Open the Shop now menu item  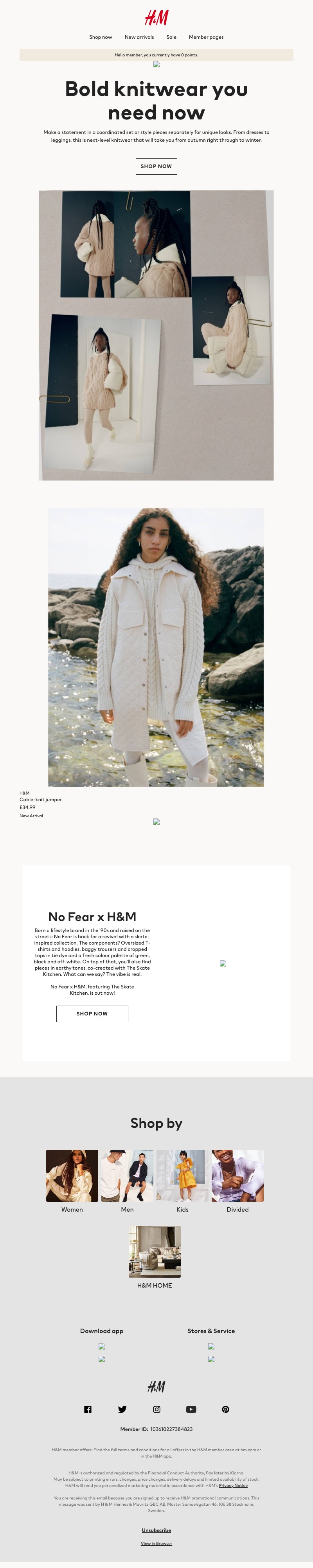(101, 37)
